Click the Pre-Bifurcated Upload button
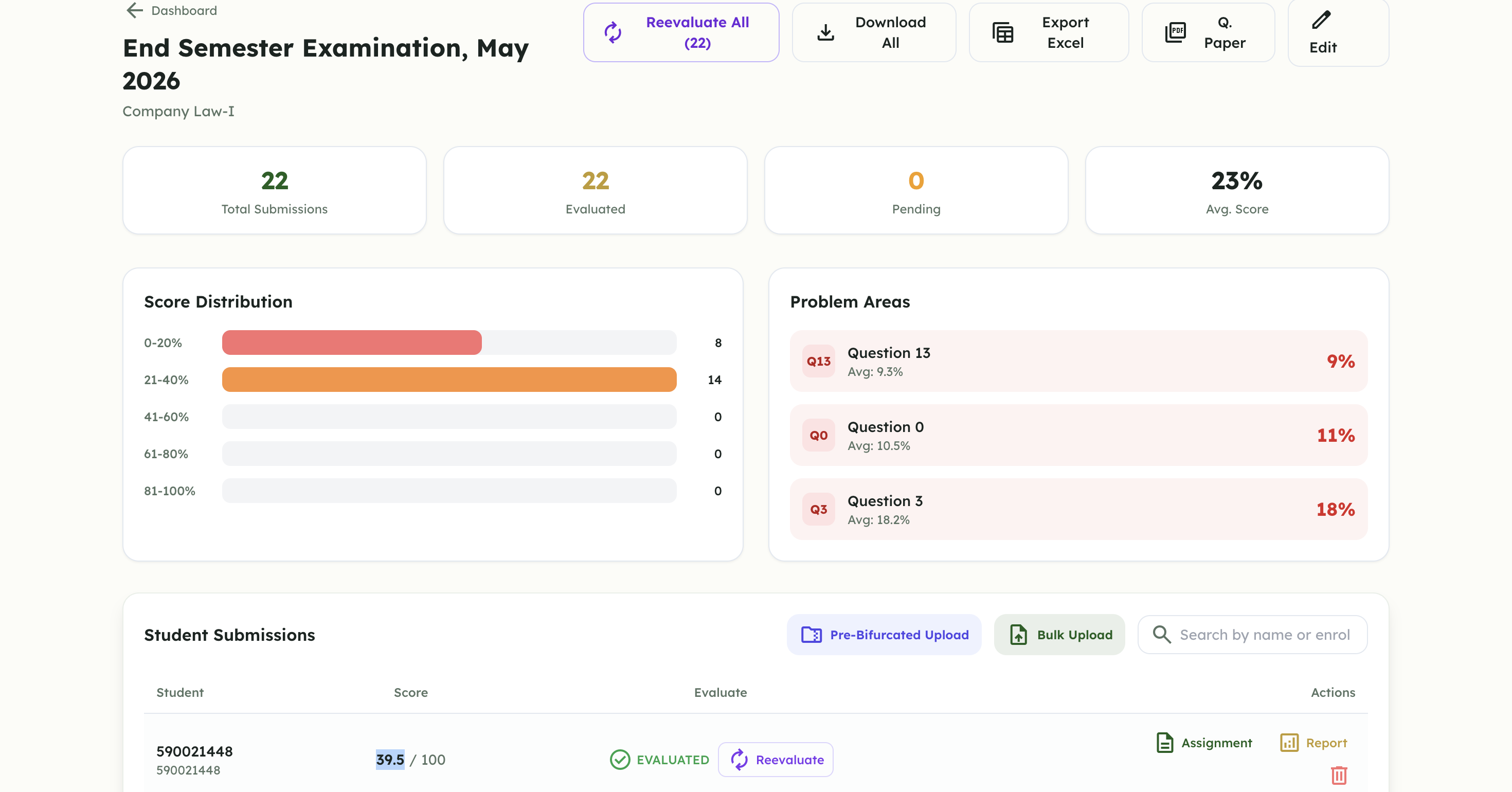 coord(884,635)
